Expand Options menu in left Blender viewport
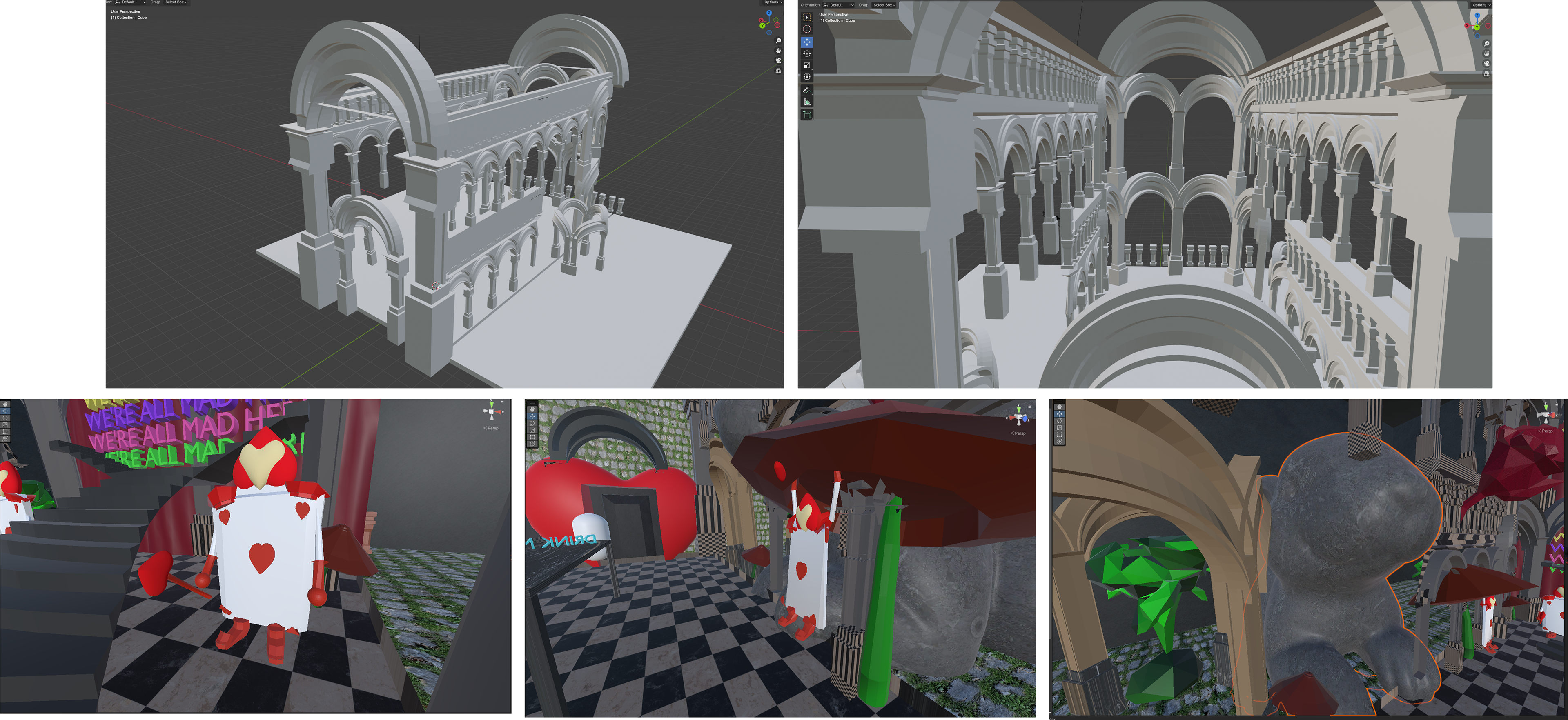Screen dimensions: 1568x720 773,2
